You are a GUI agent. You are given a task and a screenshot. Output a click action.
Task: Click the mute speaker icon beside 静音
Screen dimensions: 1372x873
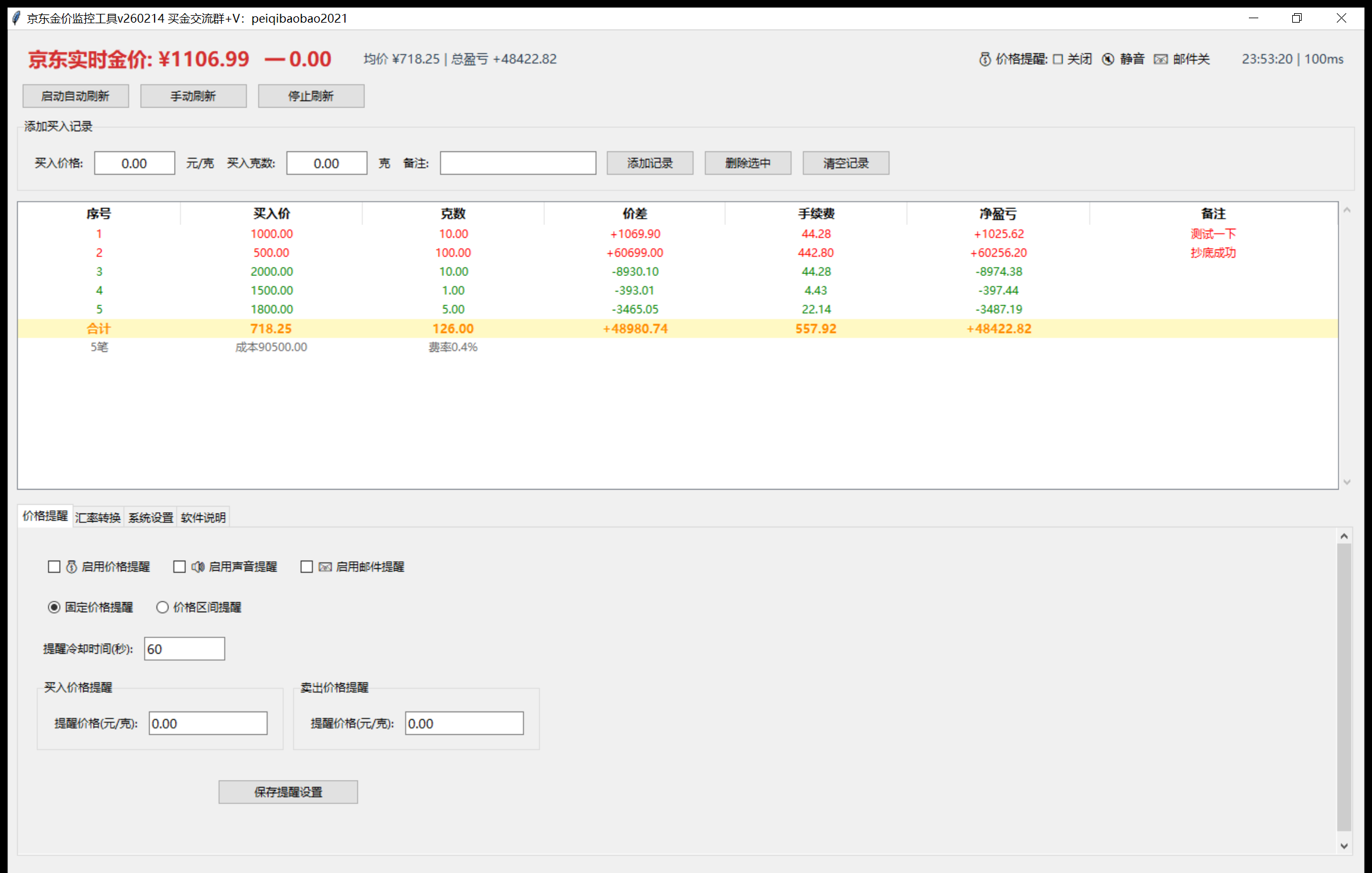(1108, 59)
